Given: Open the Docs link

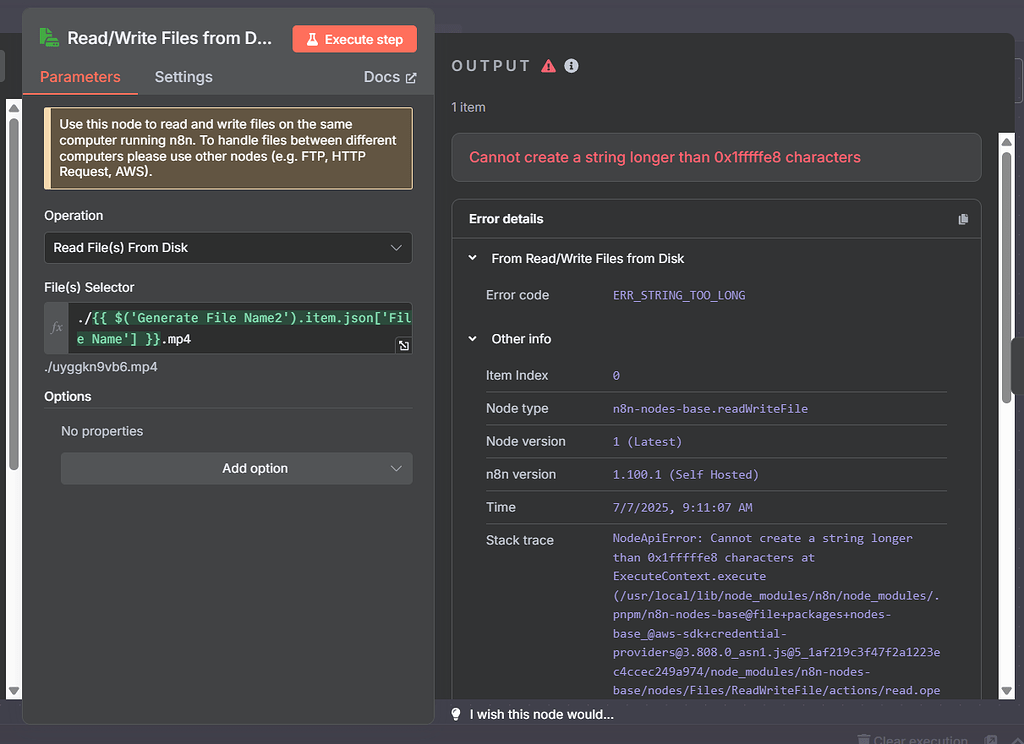Looking at the screenshot, I should point(389,77).
